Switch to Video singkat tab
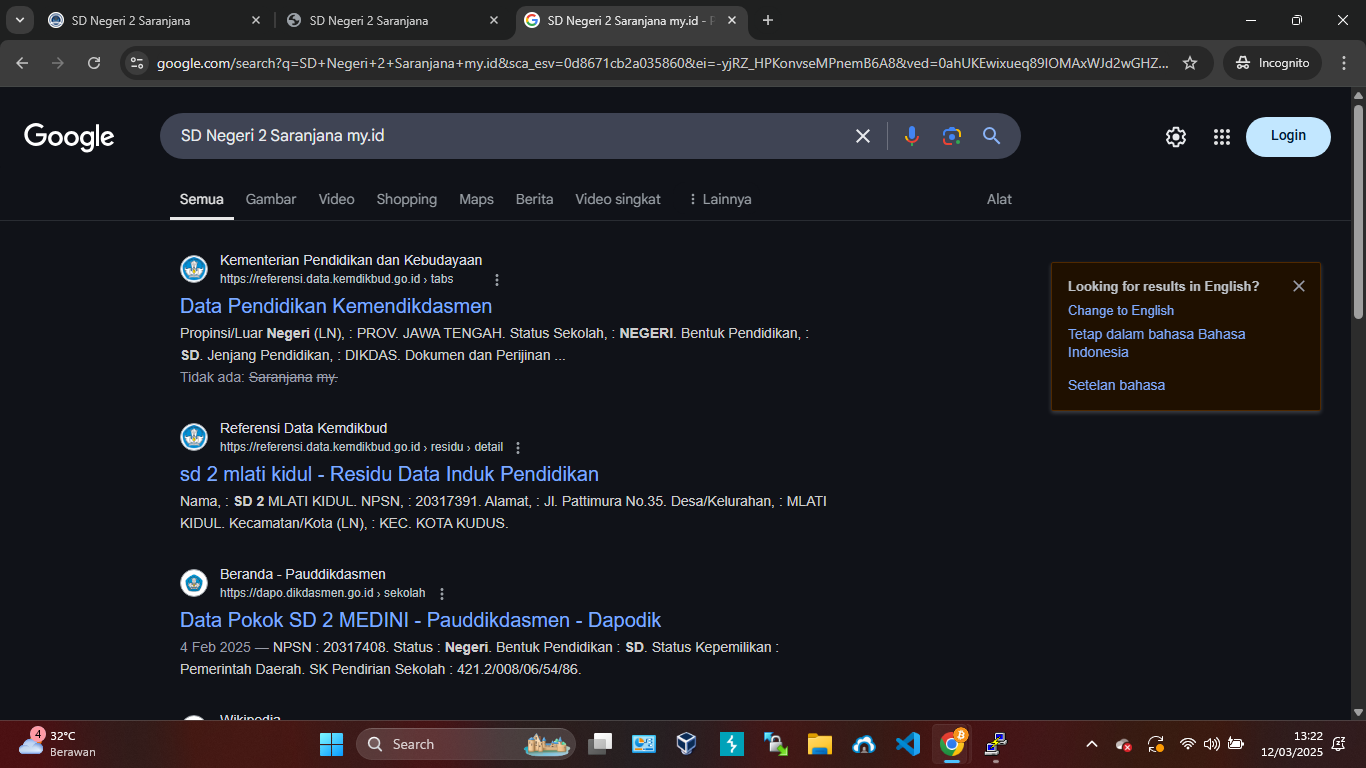 618,199
